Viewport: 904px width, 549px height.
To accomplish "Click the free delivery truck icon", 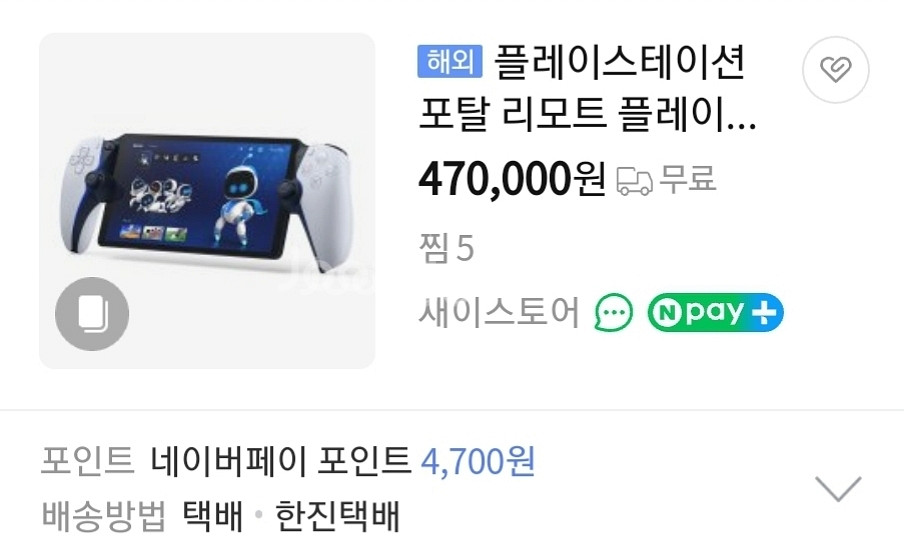I will point(635,181).
